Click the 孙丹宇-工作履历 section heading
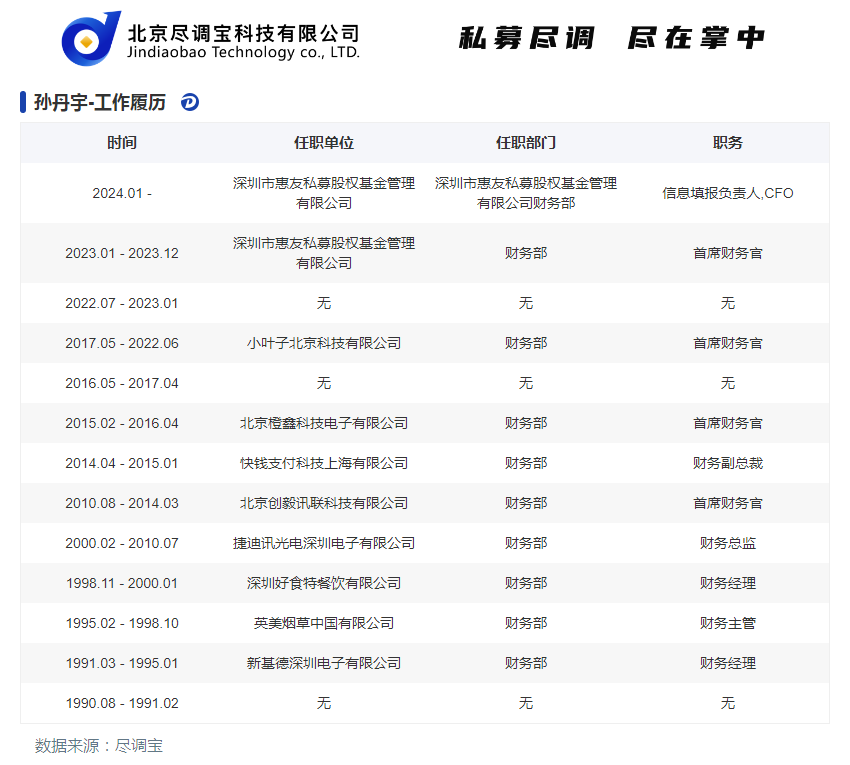 point(100,102)
